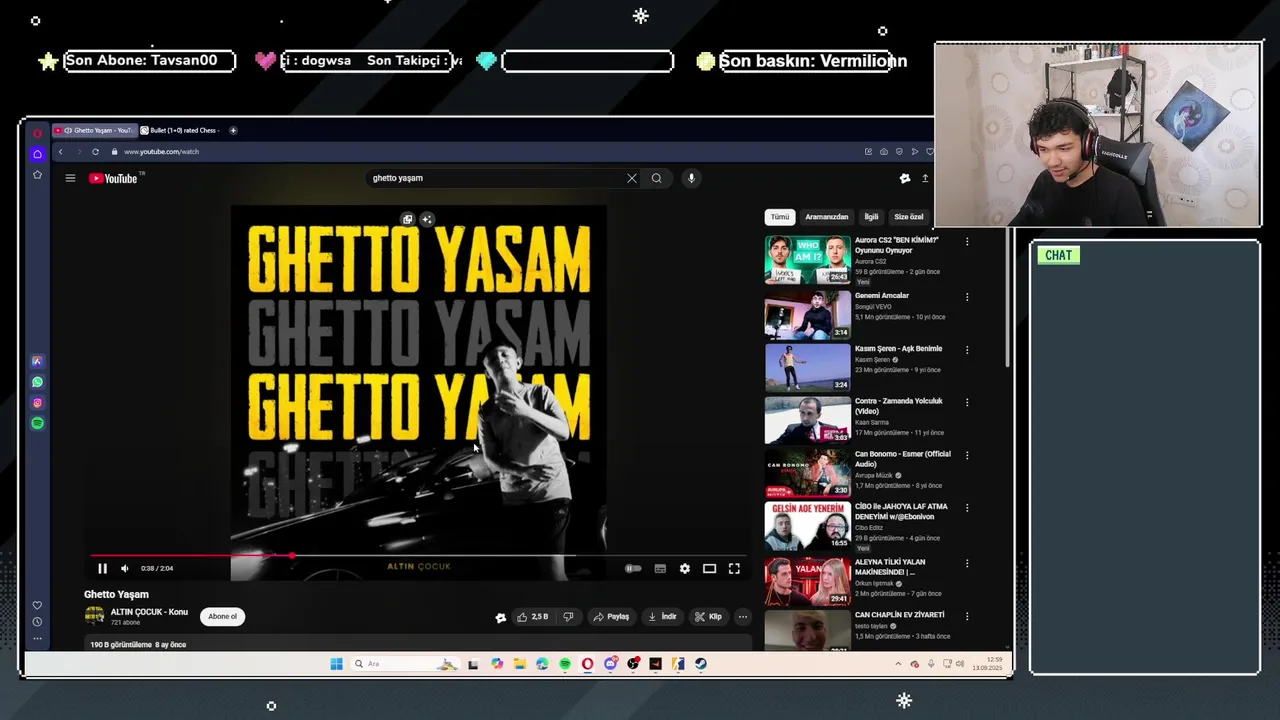
Task: Open WhatsApp in the Opera sidebar
Action: [x=37, y=382]
